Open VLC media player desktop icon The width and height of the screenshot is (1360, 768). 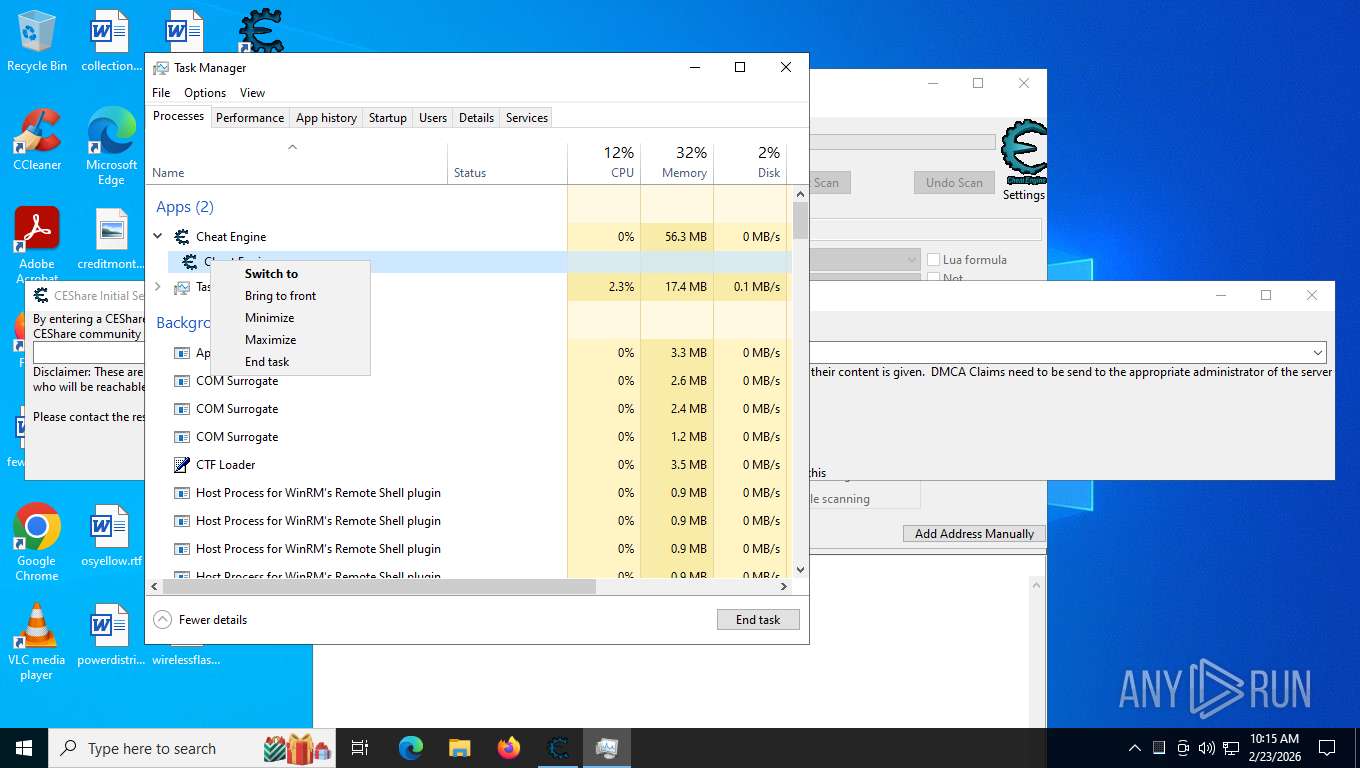tap(37, 641)
